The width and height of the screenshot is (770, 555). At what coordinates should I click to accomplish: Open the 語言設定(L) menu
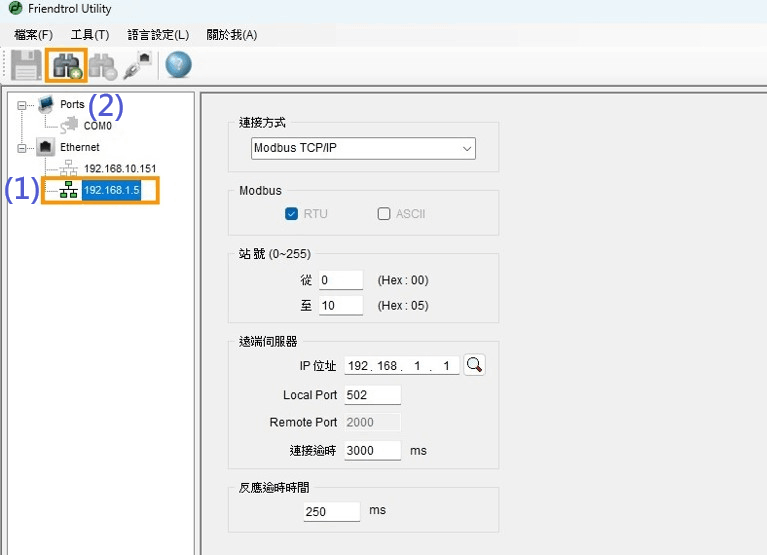click(x=158, y=35)
